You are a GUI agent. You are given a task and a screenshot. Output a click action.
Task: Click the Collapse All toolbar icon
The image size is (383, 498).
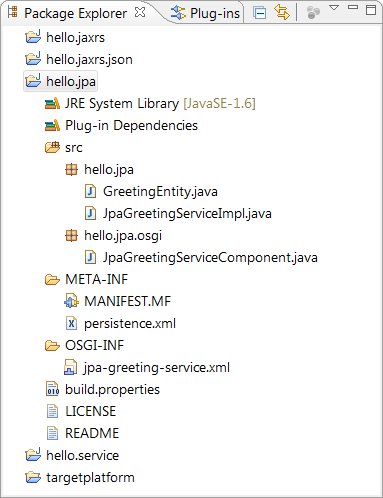click(259, 13)
